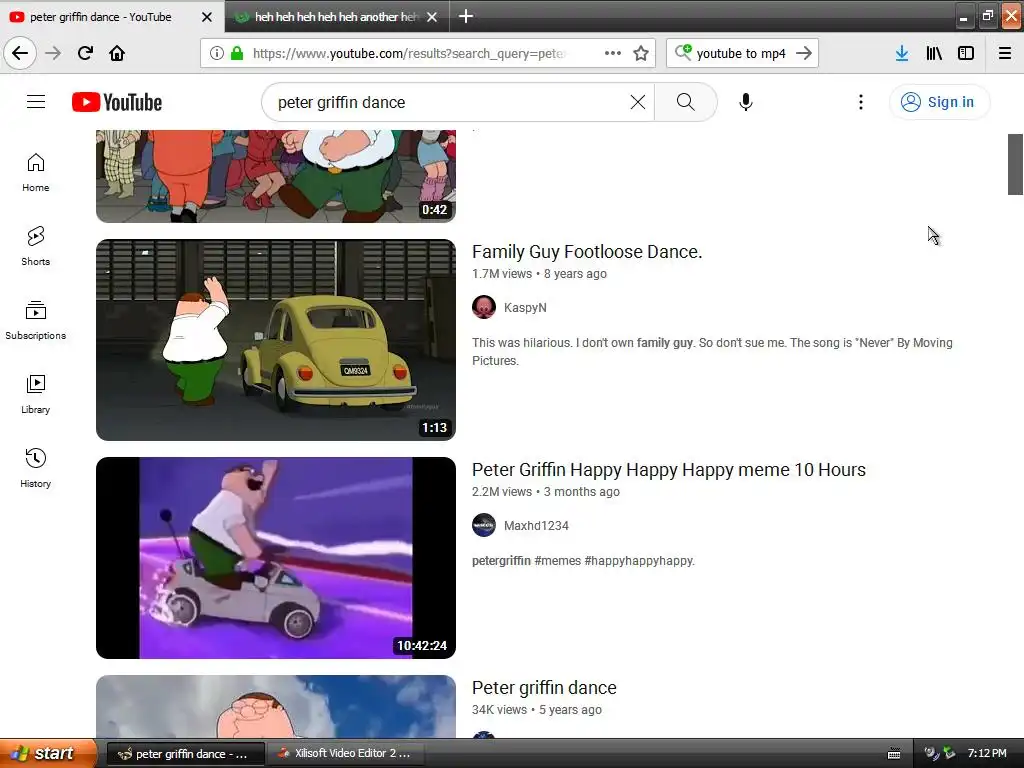Image resolution: width=1024 pixels, height=768 pixels.
Task: Close the YouTube tab
Action: pyautogui.click(x=207, y=17)
